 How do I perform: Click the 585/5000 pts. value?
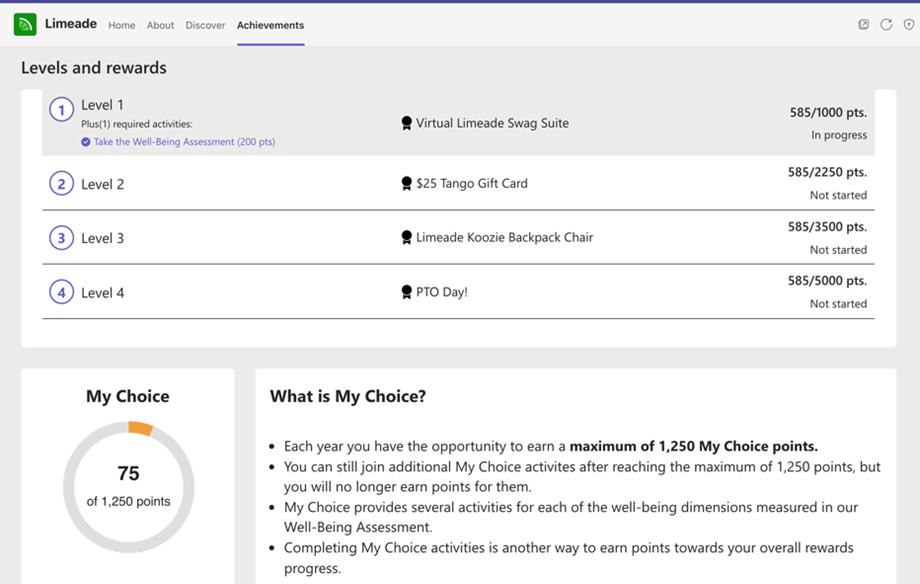[827, 281]
